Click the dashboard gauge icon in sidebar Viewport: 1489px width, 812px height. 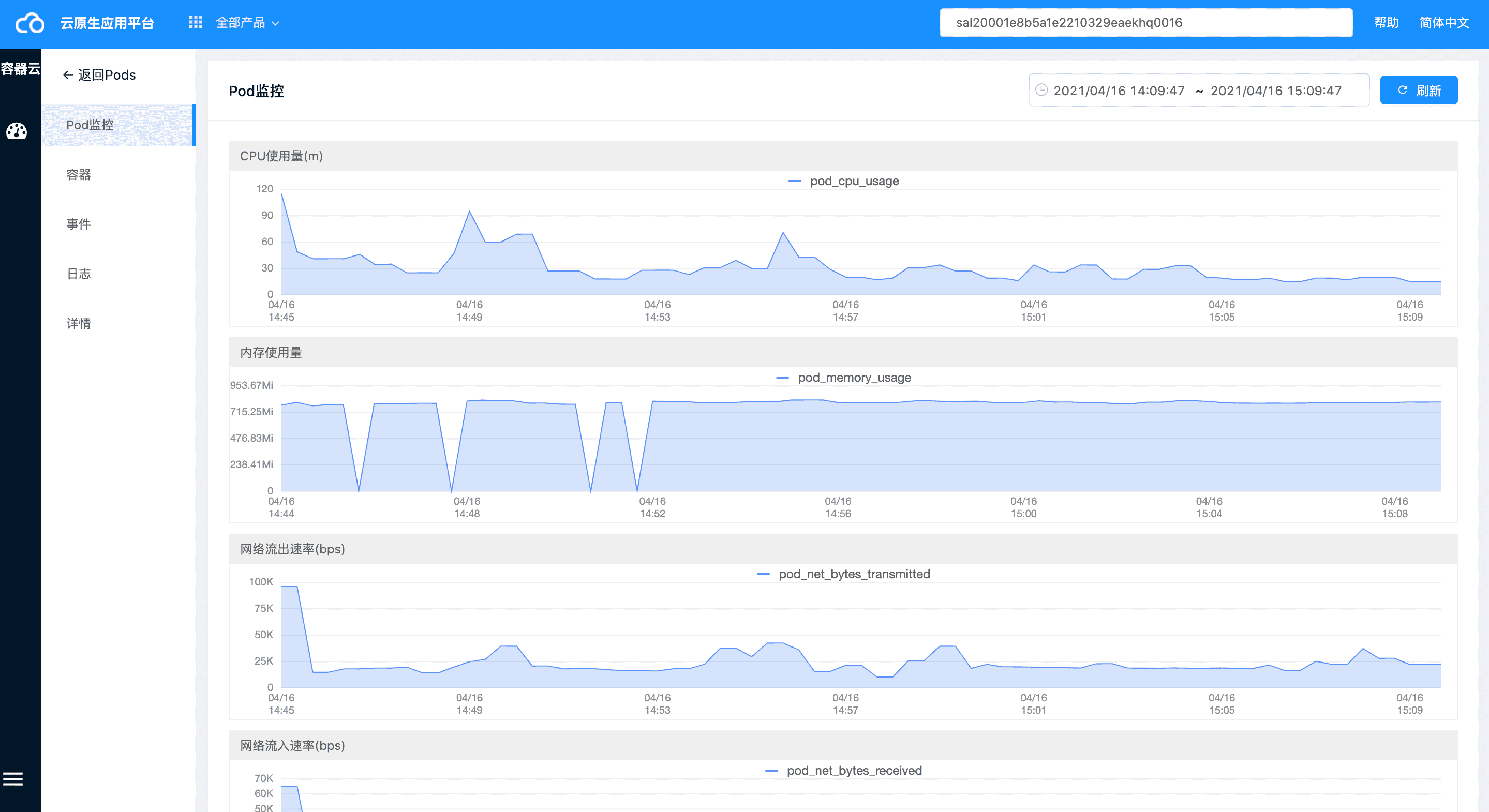point(17,131)
